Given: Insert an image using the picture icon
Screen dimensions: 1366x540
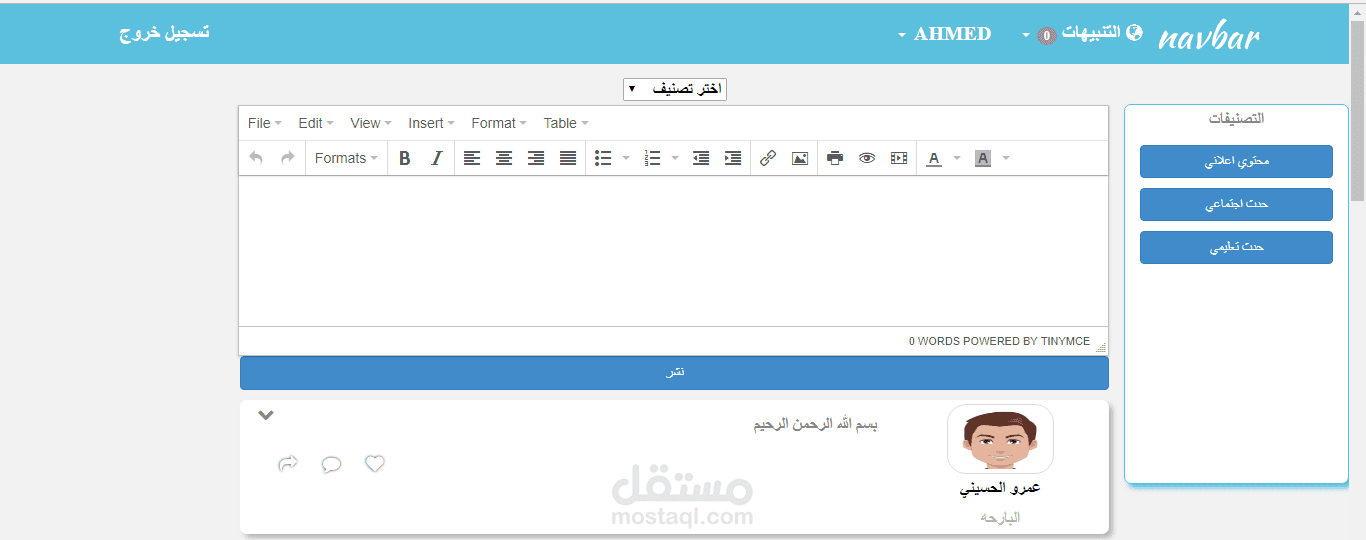Looking at the screenshot, I should [x=800, y=158].
